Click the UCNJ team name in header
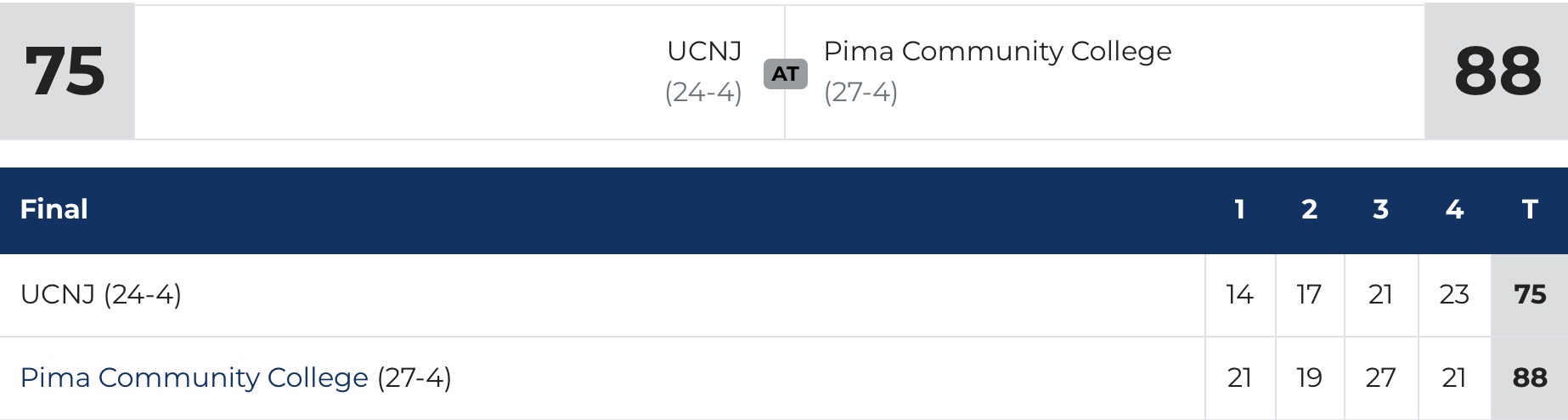1568x420 pixels. [x=704, y=52]
